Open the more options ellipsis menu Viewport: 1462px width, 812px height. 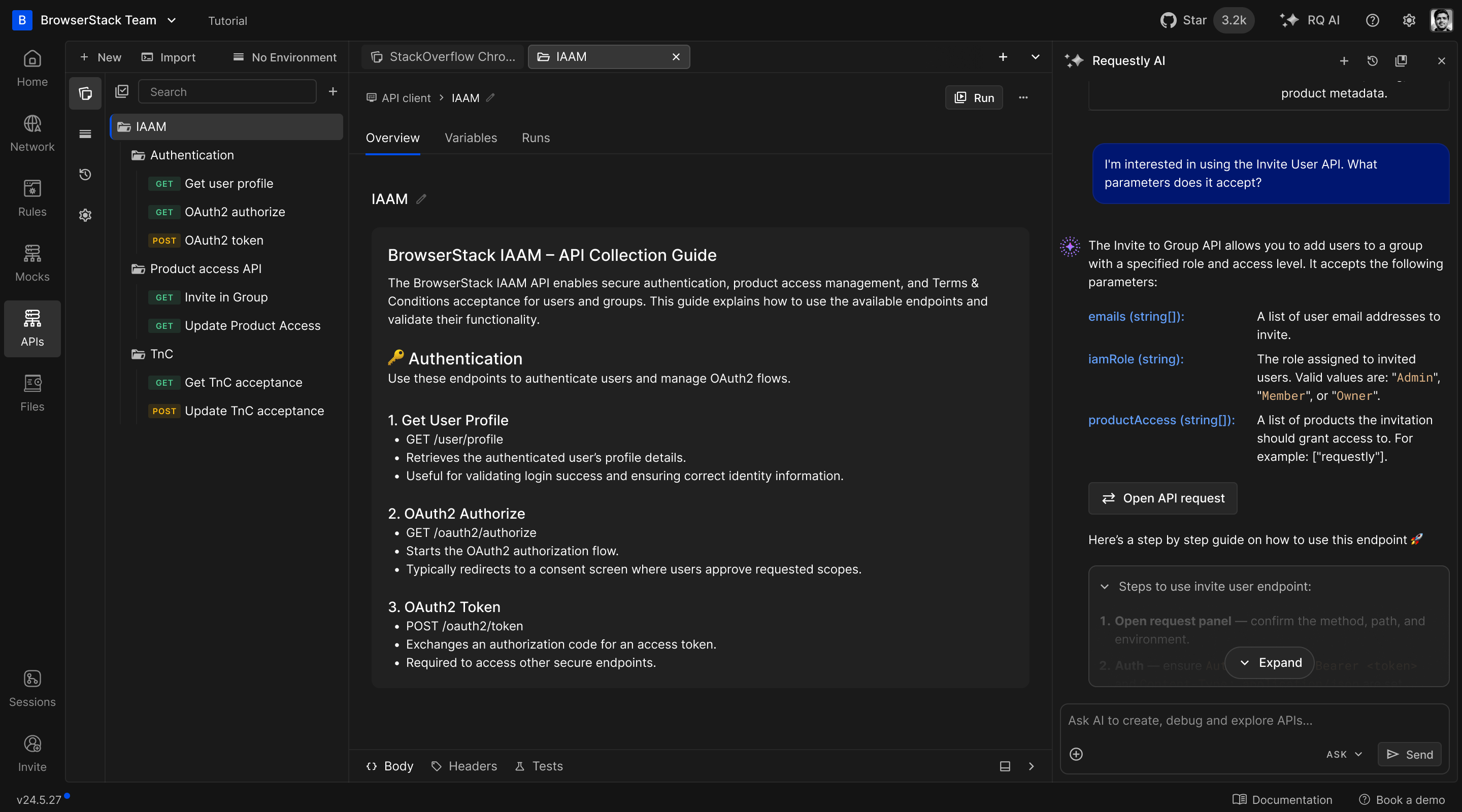click(x=1023, y=97)
